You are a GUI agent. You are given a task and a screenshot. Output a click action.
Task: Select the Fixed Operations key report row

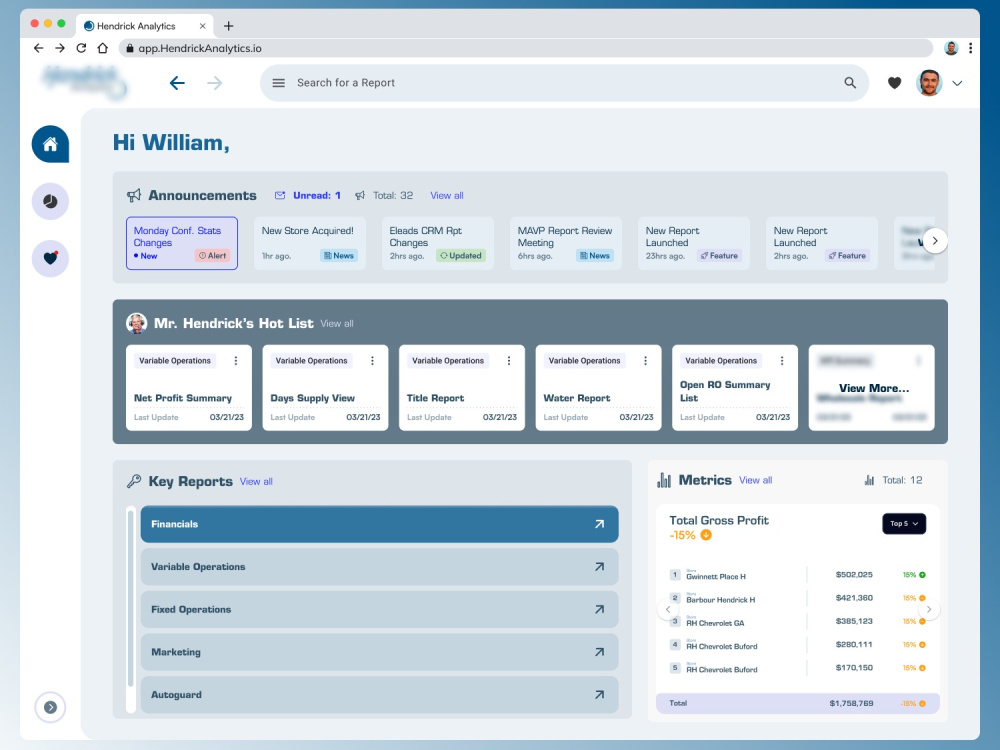[379, 610]
